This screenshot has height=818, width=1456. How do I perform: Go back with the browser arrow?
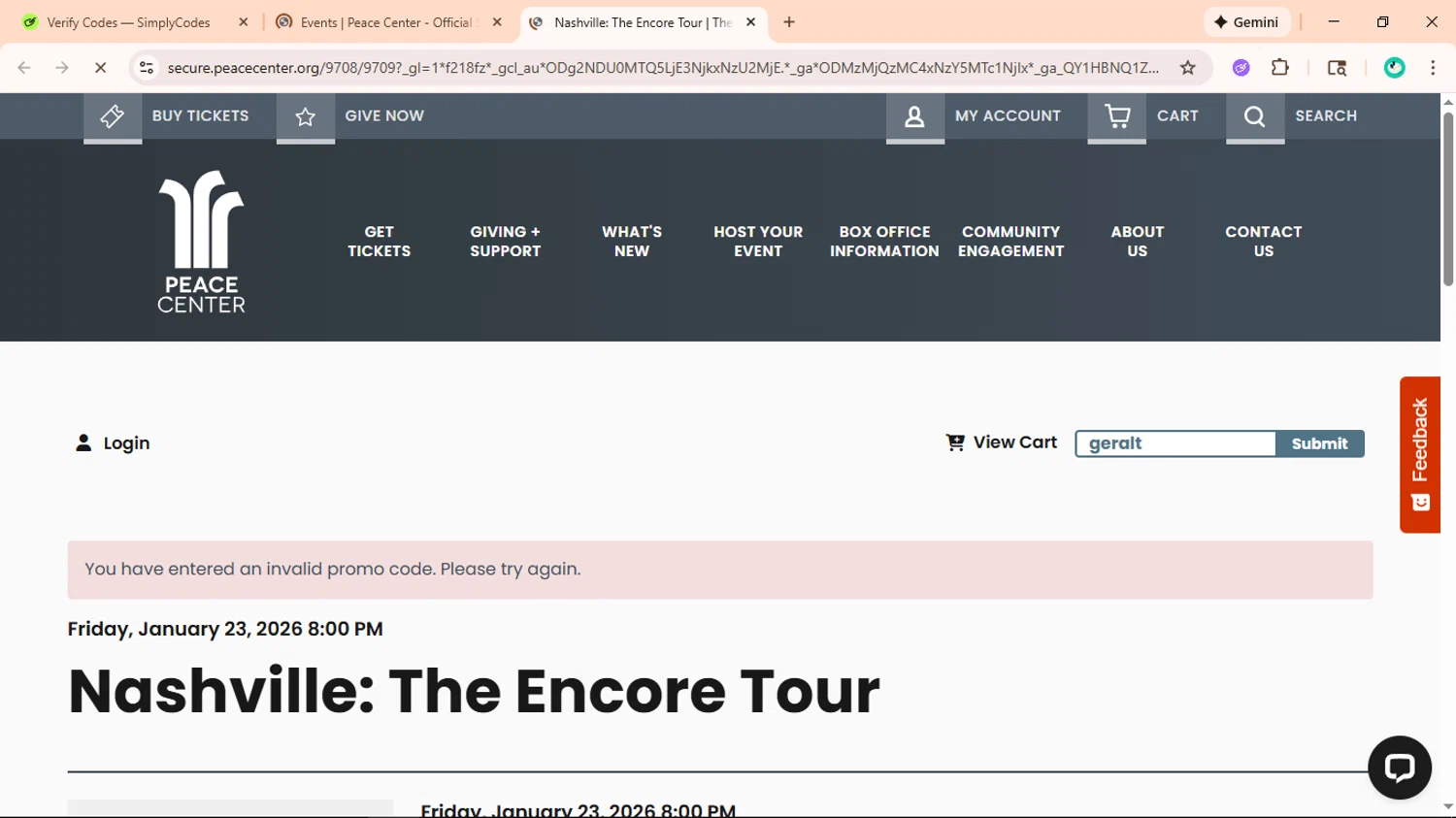pyautogui.click(x=24, y=68)
